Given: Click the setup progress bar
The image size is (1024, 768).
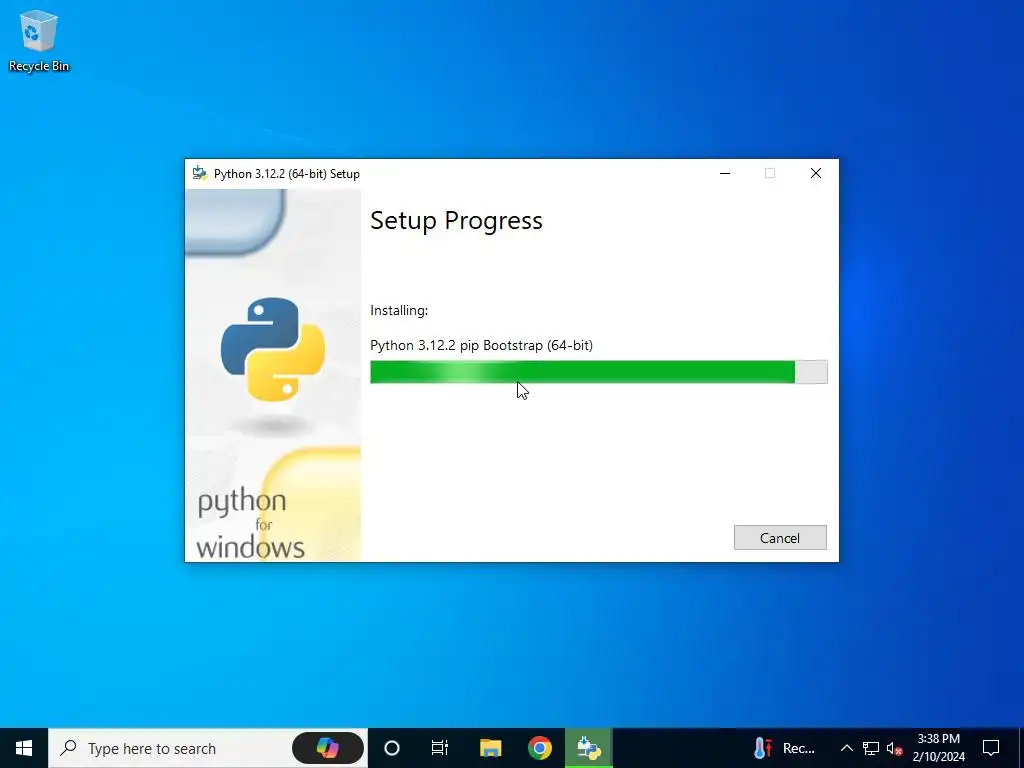Looking at the screenshot, I should click(x=598, y=372).
